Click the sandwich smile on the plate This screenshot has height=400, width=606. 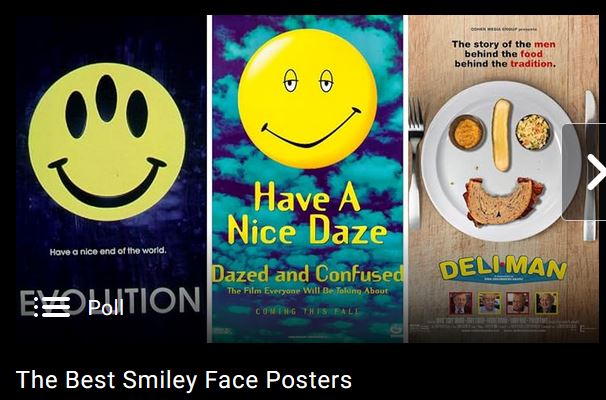point(504,201)
